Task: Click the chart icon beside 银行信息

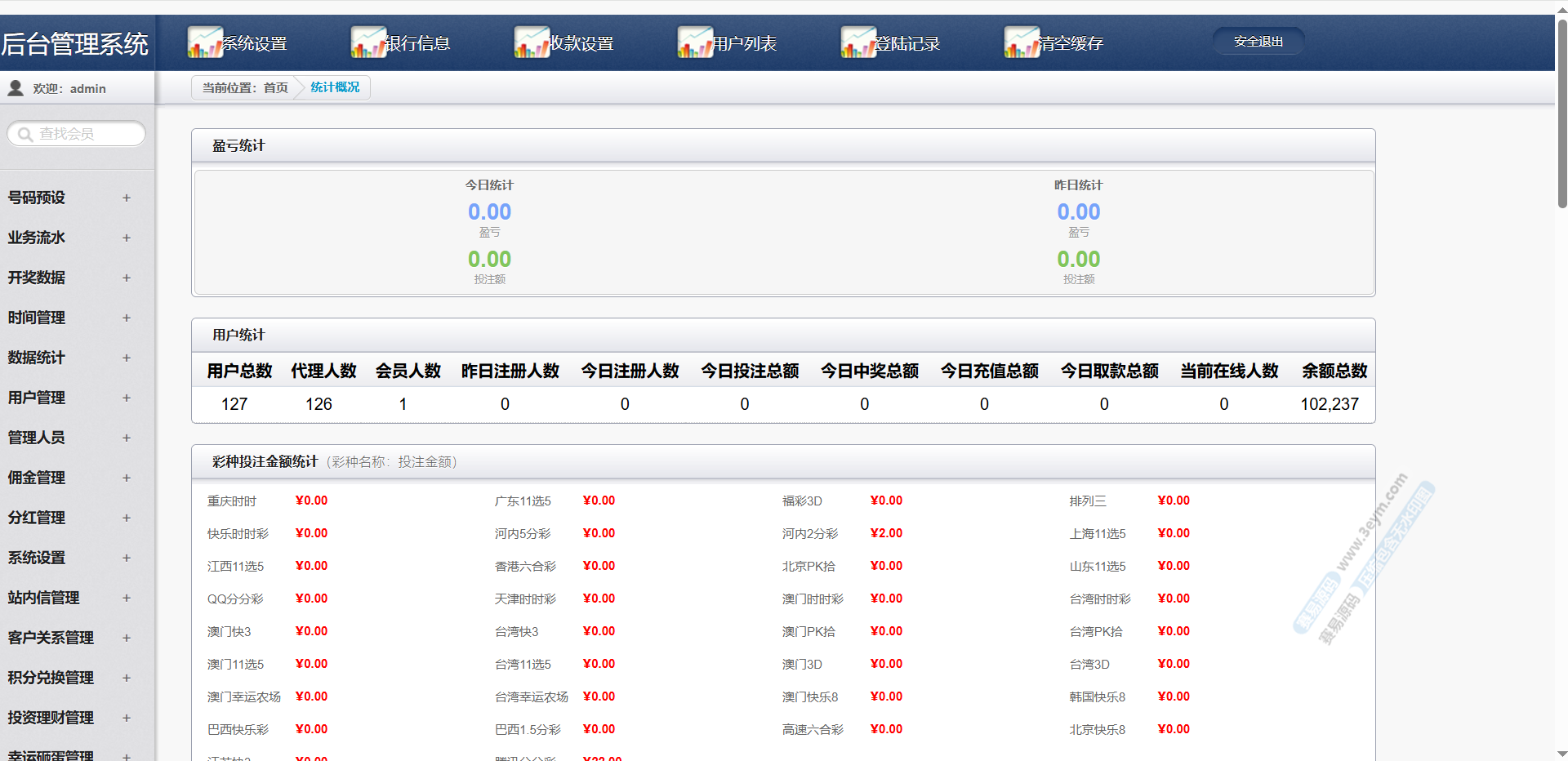Action: [x=368, y=42]
